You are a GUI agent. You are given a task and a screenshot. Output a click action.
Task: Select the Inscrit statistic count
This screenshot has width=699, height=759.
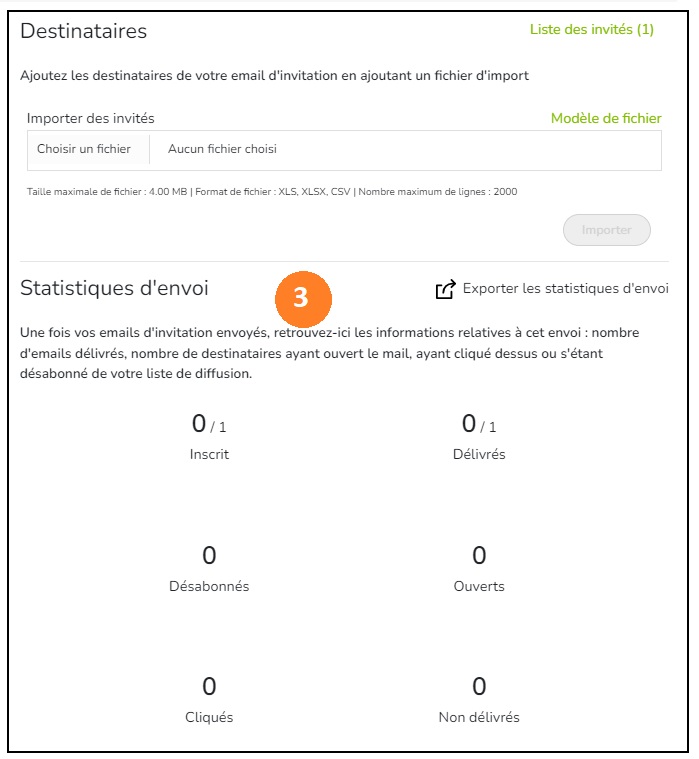(209, 424)
